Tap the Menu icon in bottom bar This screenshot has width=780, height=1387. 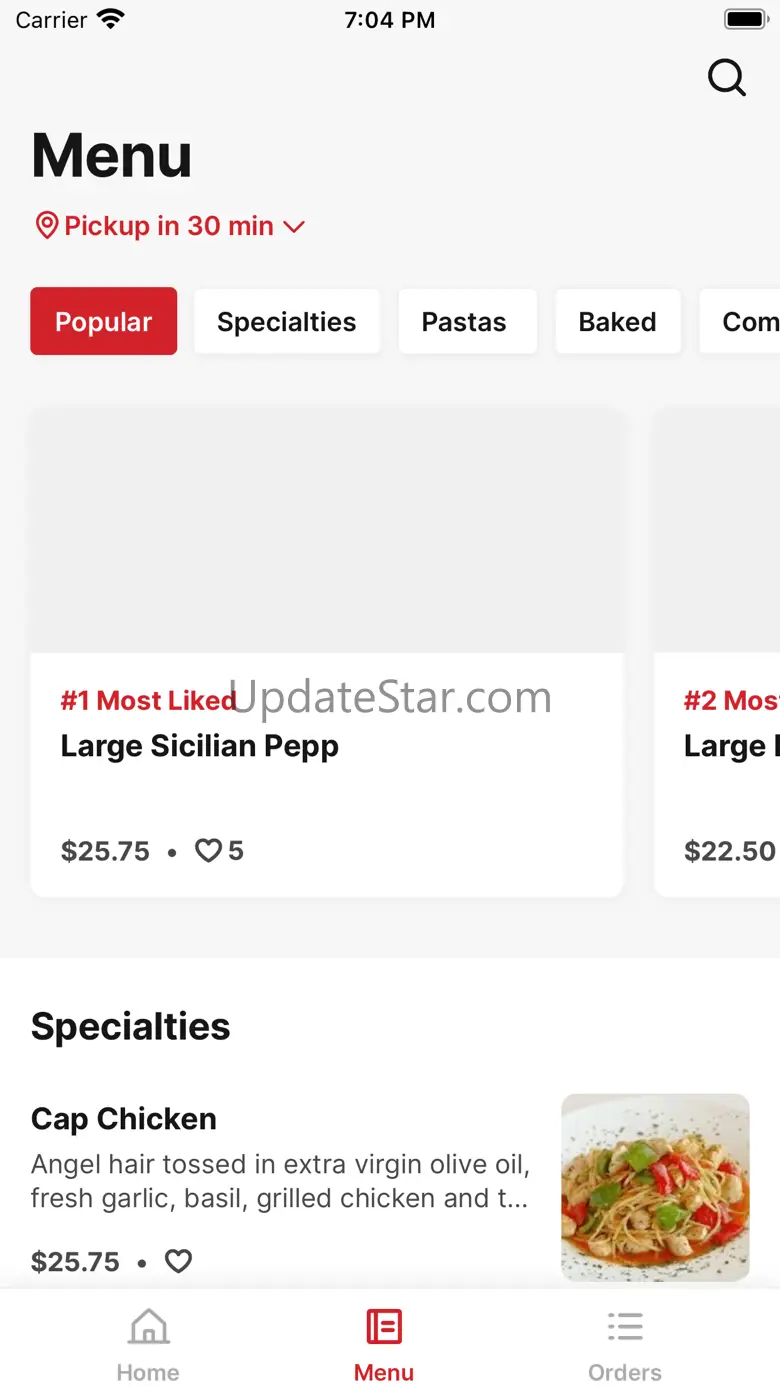click(x=384, y=1327)
